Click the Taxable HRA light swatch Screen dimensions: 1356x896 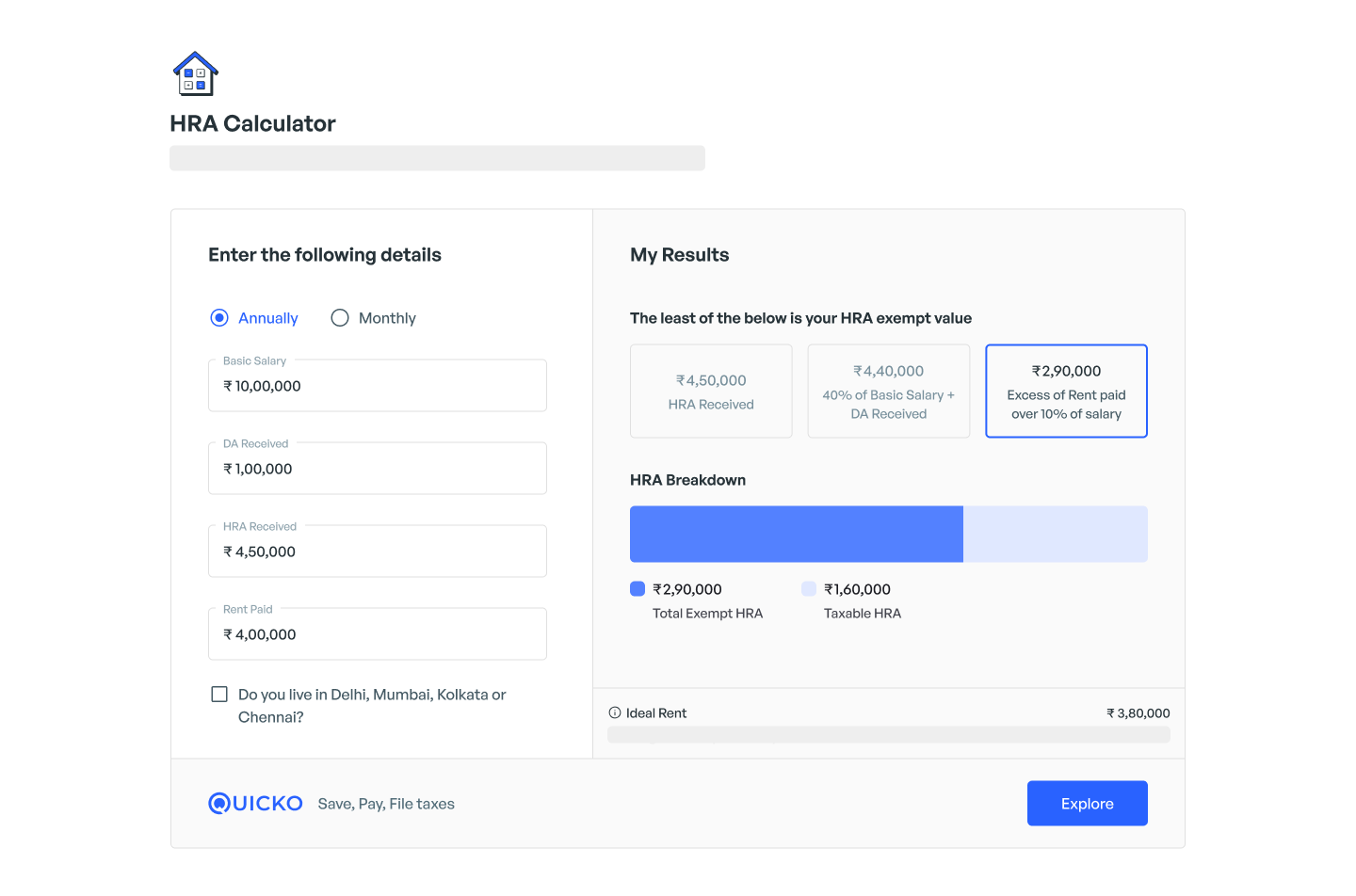[809, 589]
